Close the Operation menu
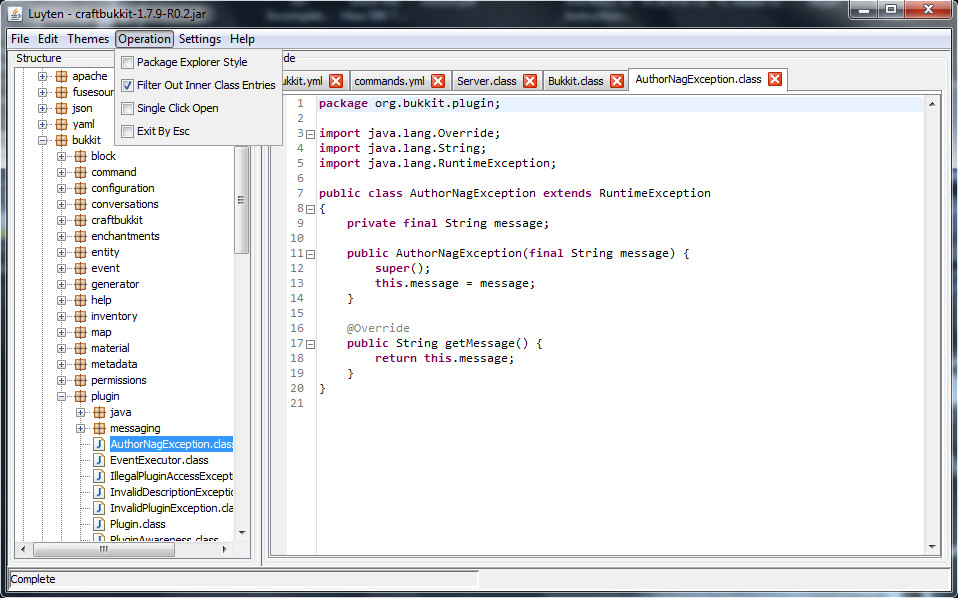958x598 pixels. [x=145, y=39]
